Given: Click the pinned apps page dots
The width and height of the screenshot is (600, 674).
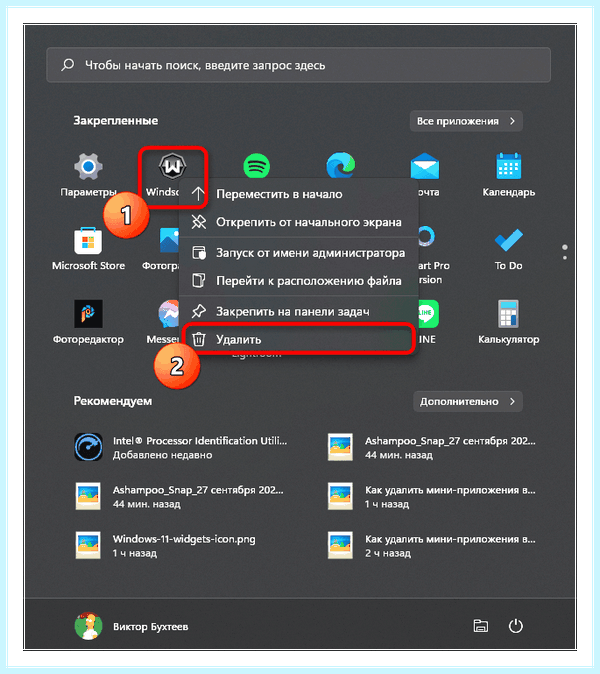Looking at the screenshot, I should (x=565, y=252).
